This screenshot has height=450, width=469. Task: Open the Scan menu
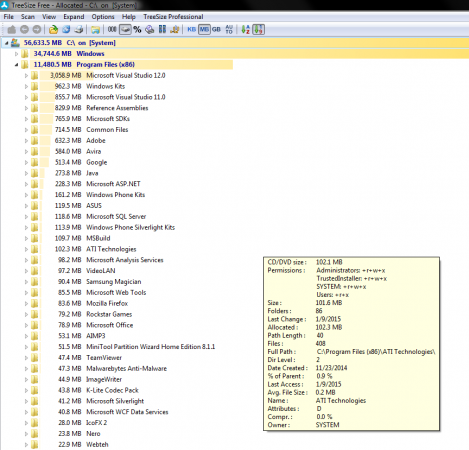click(28, 17)
